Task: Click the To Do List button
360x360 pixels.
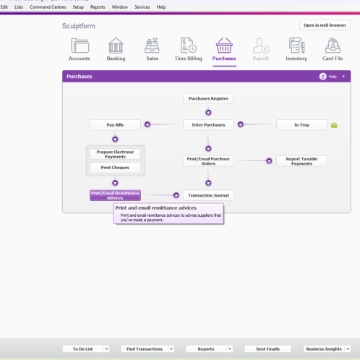Action: pos(83,349)
